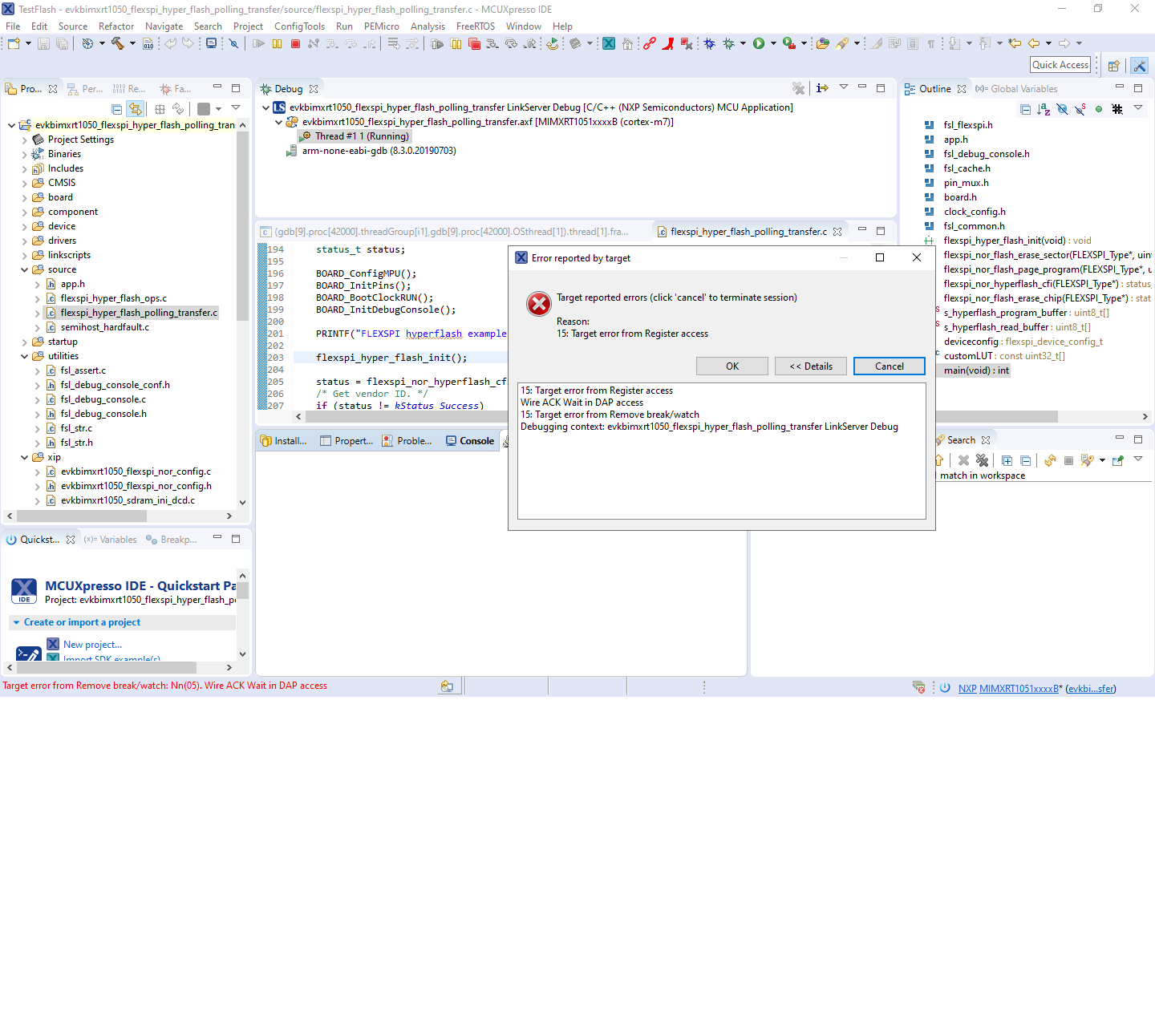1155x1036 pixels.
Task: Click Cancel to terminate the session
Action: pyautogui.click(x=889, y=366)
